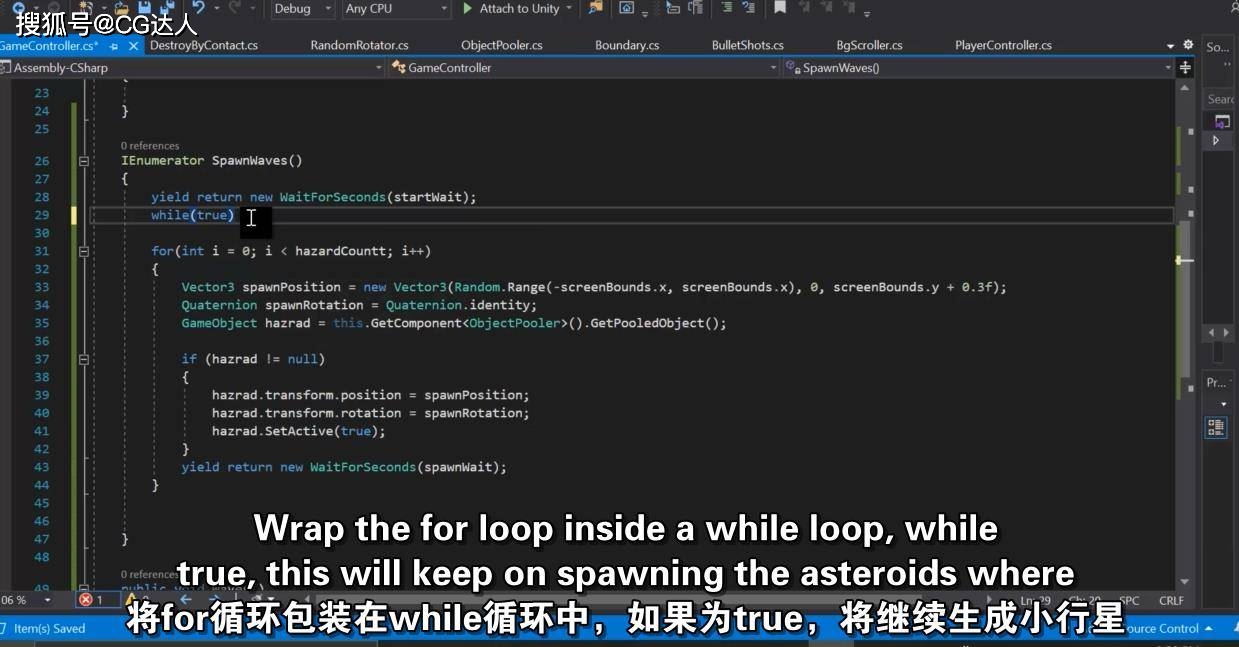Screen dimensions: 1239x647
Task: Click spawnRotation assignment on line 40
Action: pyautogui.click(x=371, y=413)
